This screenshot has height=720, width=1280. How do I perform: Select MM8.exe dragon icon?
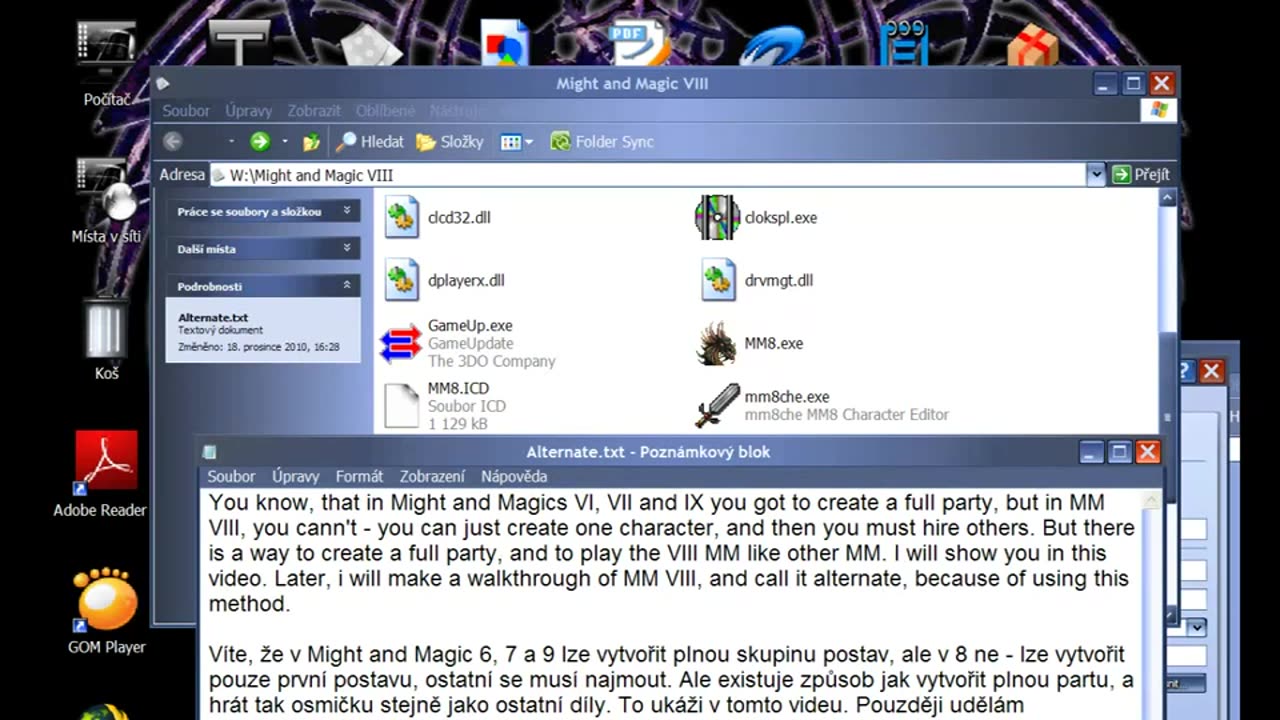[x=717, y=344]
